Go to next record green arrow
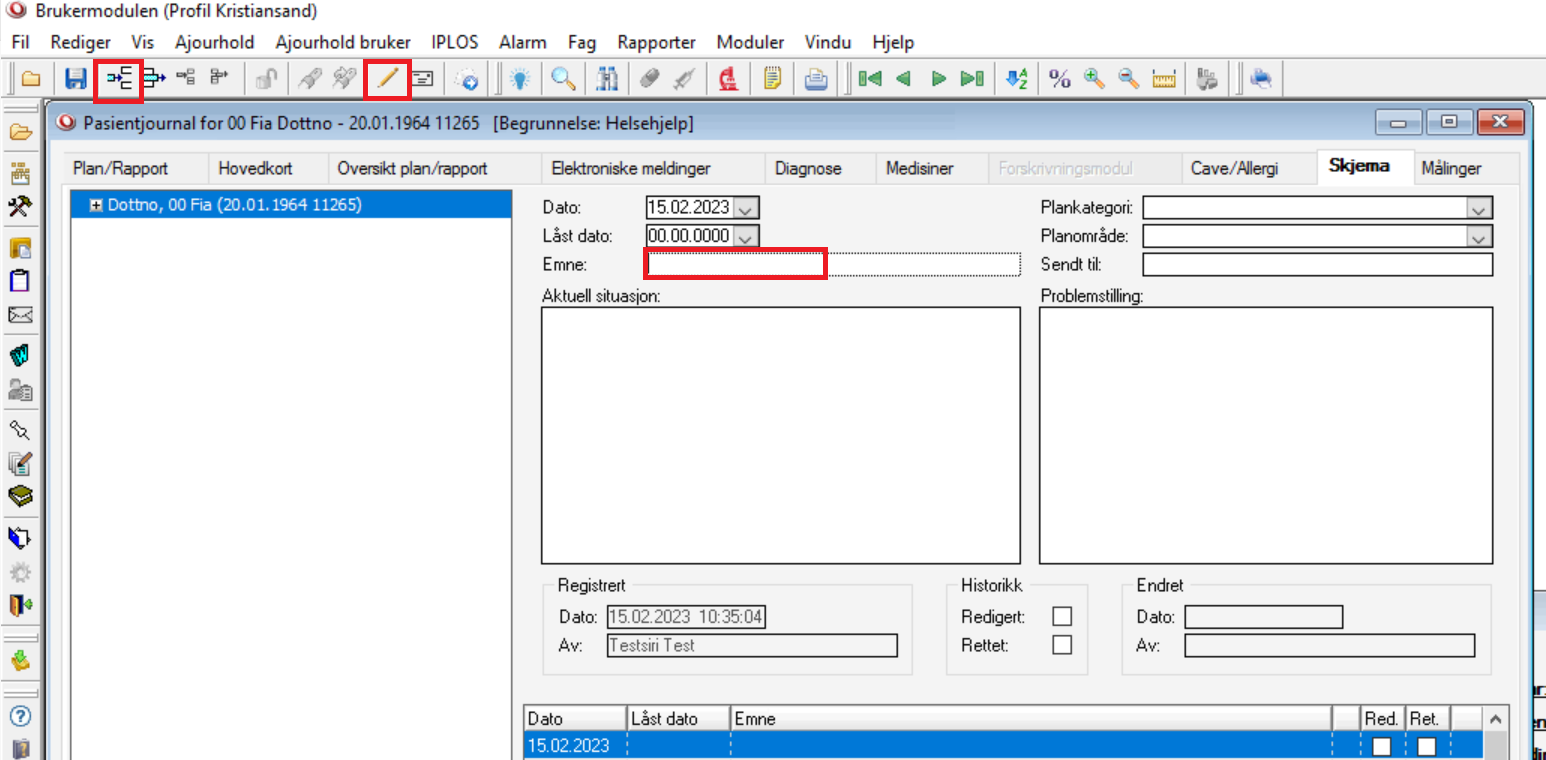The image size is (1546, 760). (x=938, y=78)
